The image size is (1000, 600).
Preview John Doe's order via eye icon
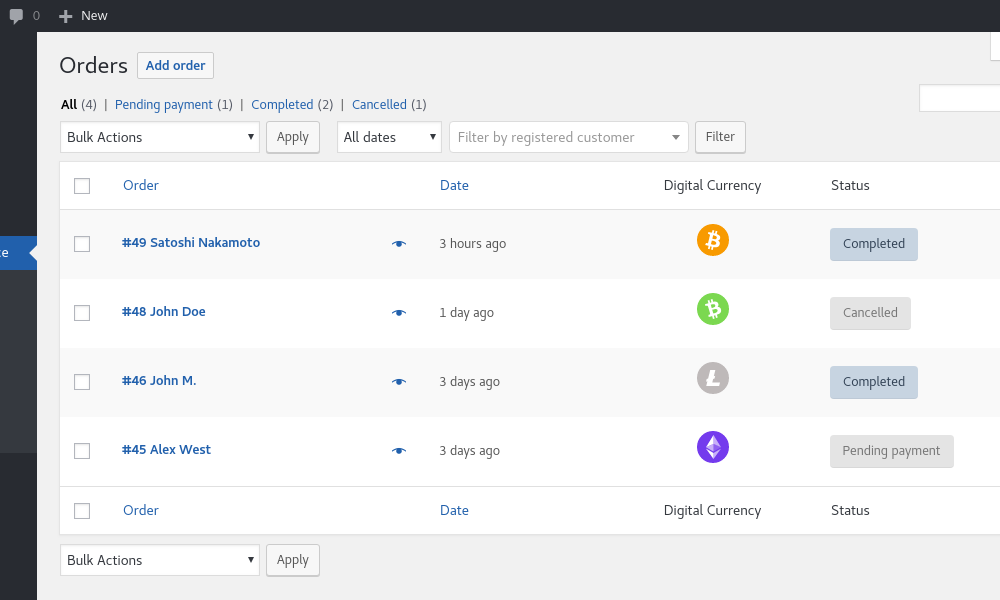399,313
